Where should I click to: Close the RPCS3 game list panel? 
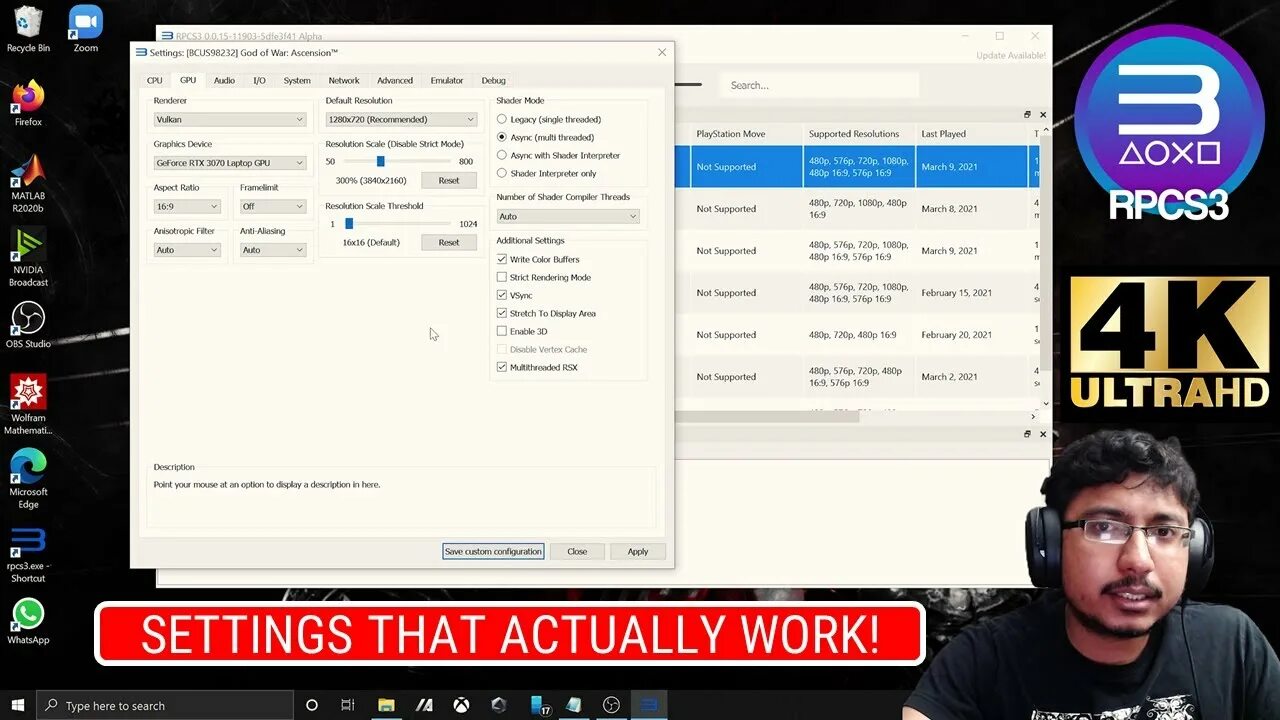click(1043, 115)
